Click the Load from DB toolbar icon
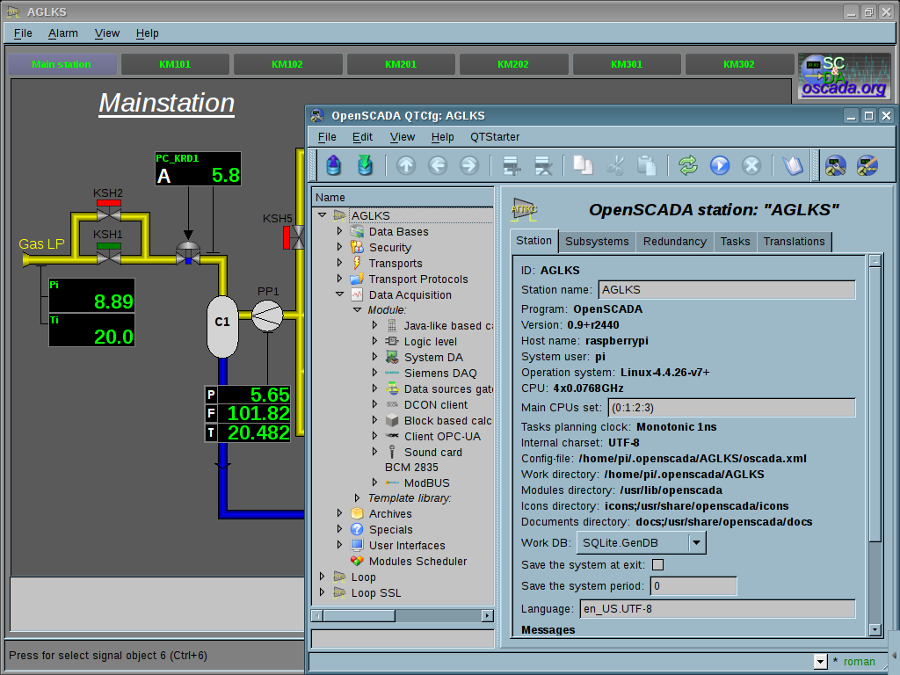 (x=333, y=166)
